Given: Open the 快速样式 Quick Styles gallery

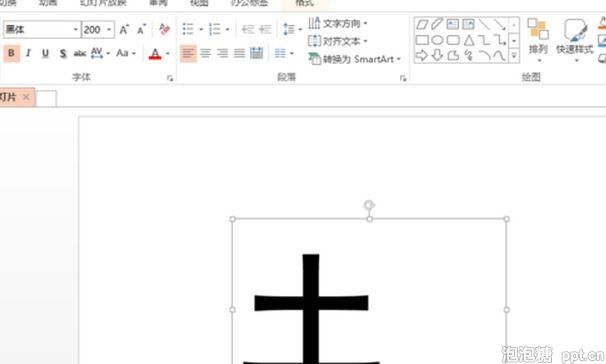Looking at the screenshot, I should pos(575,40).
